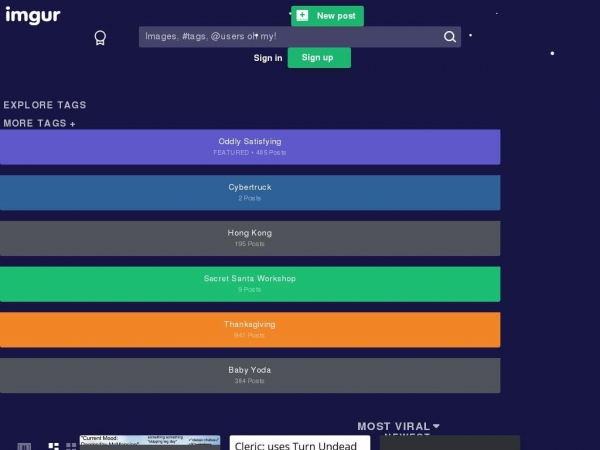Viewport: 600px width, 450px height.
Task: Open the Oddly Satisfying featured tag
Action: pos(250,147)
